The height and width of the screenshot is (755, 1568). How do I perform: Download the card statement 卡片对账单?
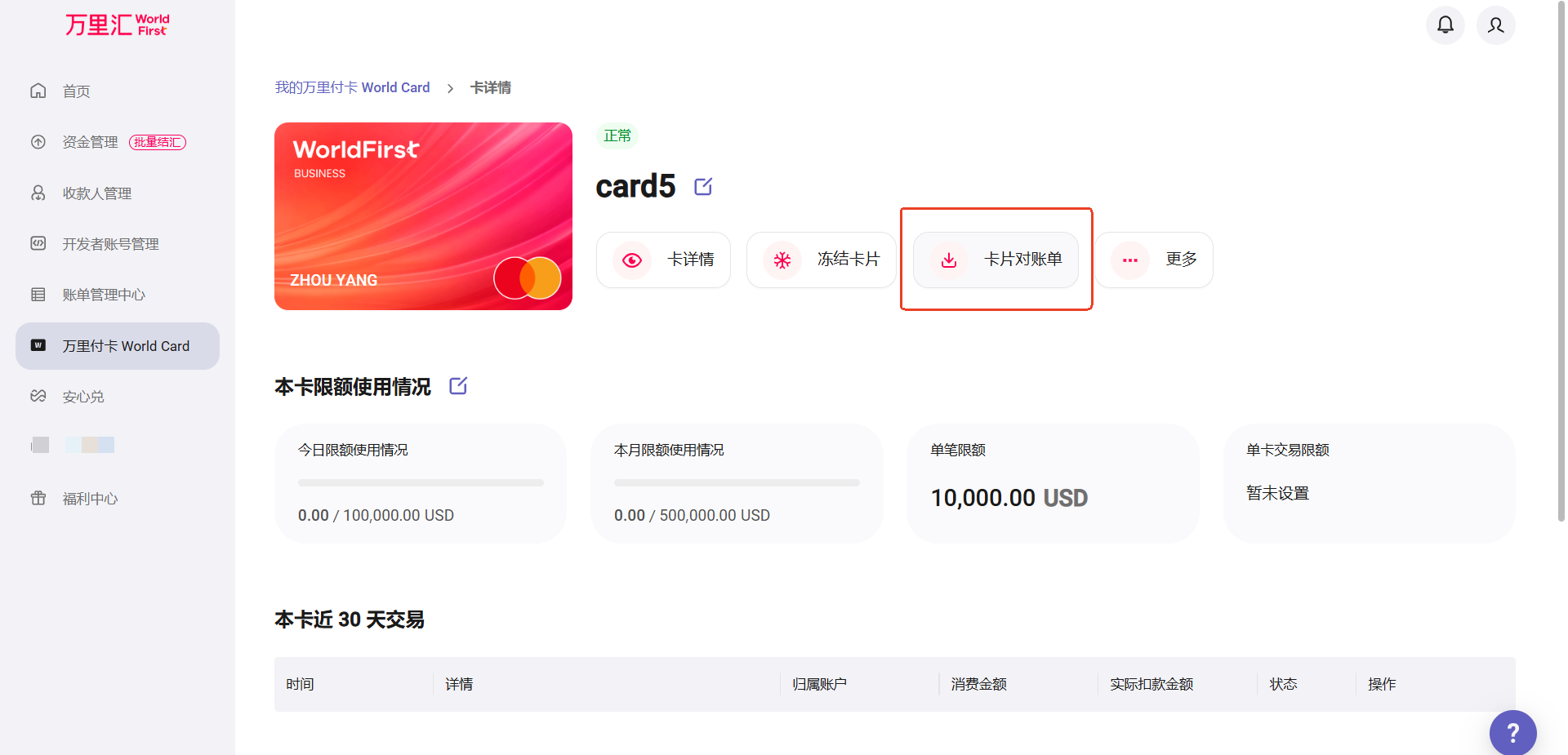(x=996, y=260)
